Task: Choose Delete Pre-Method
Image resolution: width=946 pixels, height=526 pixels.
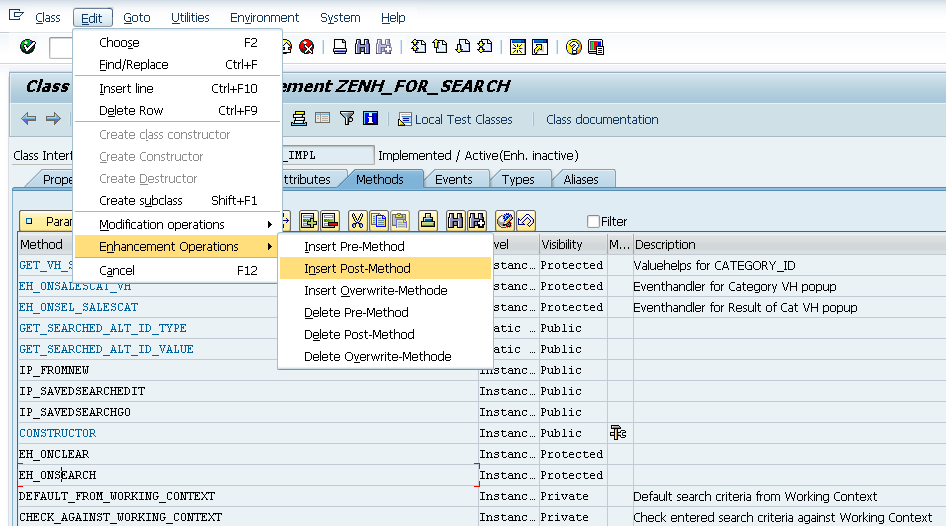Action: [x=386, y=312]
